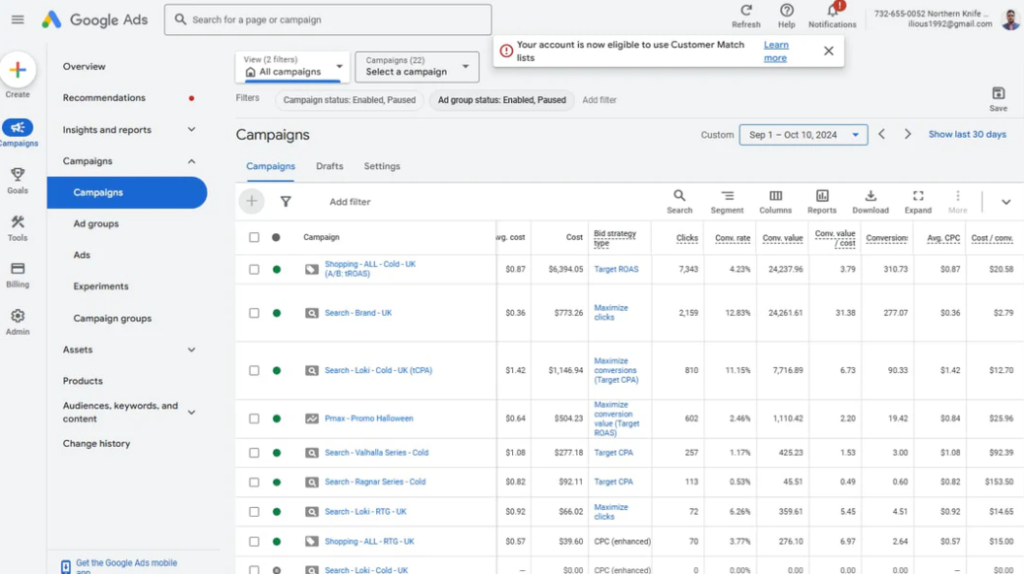Viewport: 1024px width, 574px height.
Task: Open the Notifications bell
Action: click(x=832, y=11)
